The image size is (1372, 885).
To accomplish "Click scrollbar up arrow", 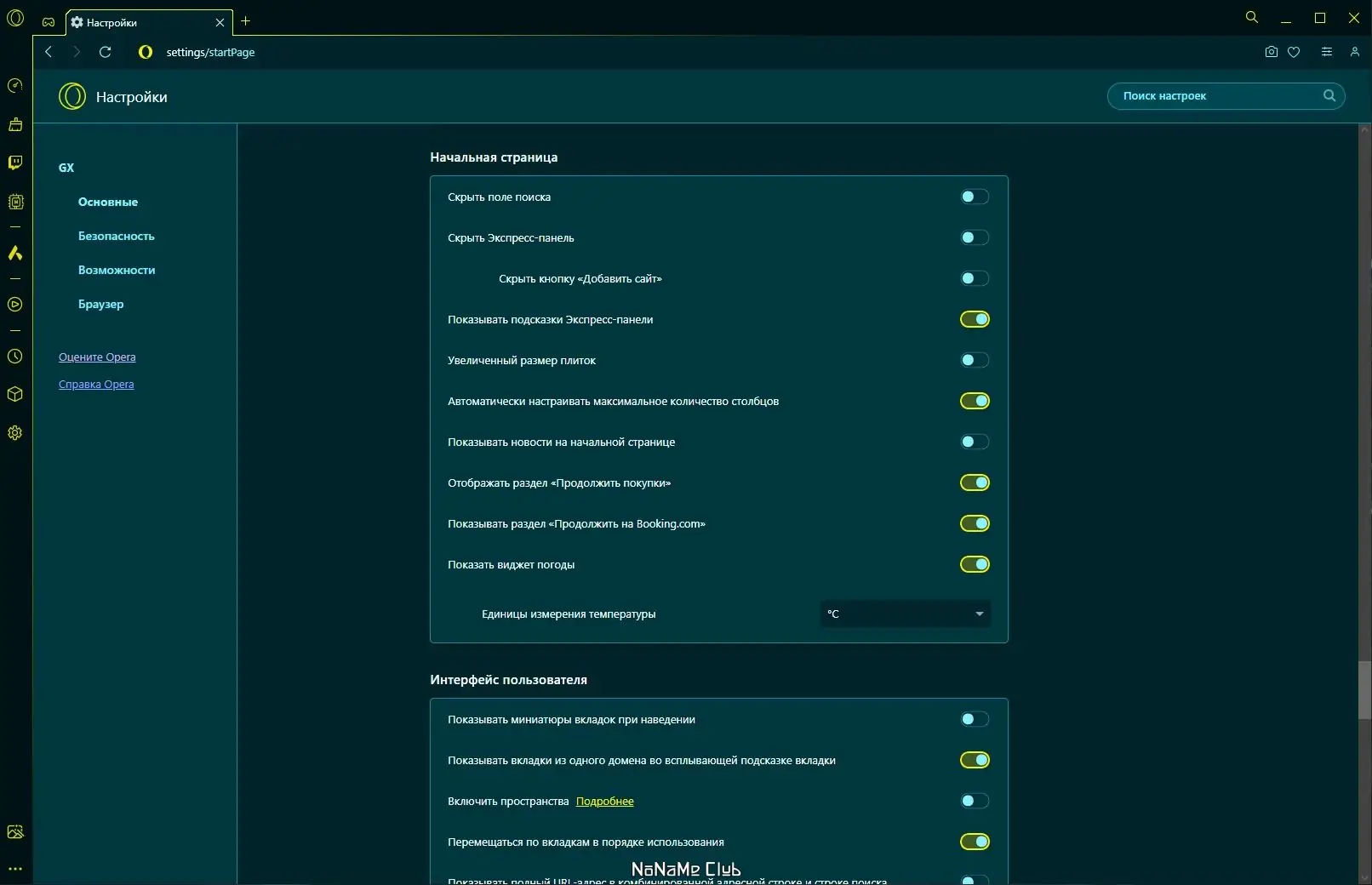I will click(1364, 129).
